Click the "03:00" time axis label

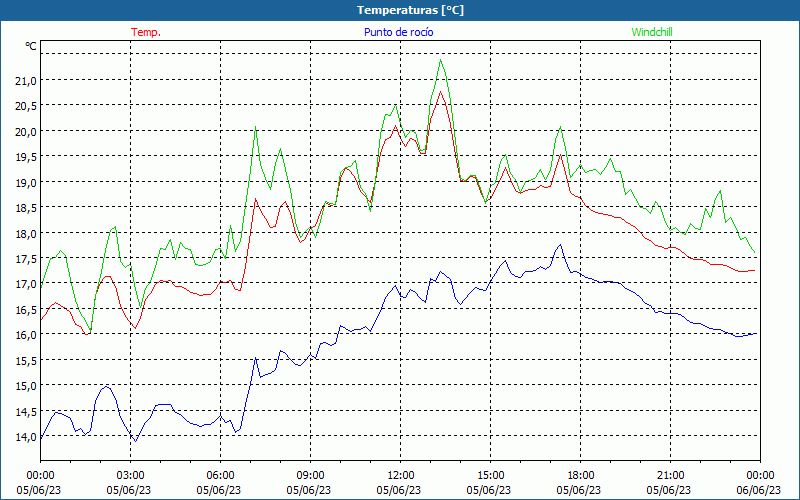coord(130,475)
